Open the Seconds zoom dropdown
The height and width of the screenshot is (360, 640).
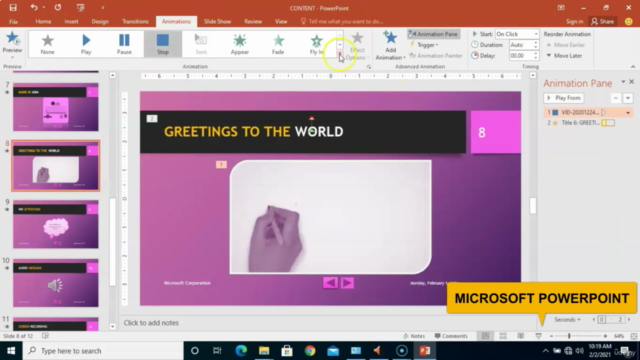[567, 320]
